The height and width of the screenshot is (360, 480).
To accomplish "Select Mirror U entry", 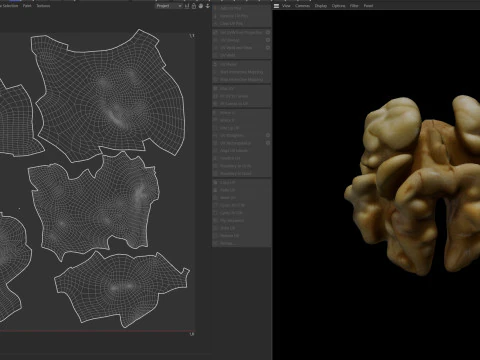I will [x=242, y=113].
